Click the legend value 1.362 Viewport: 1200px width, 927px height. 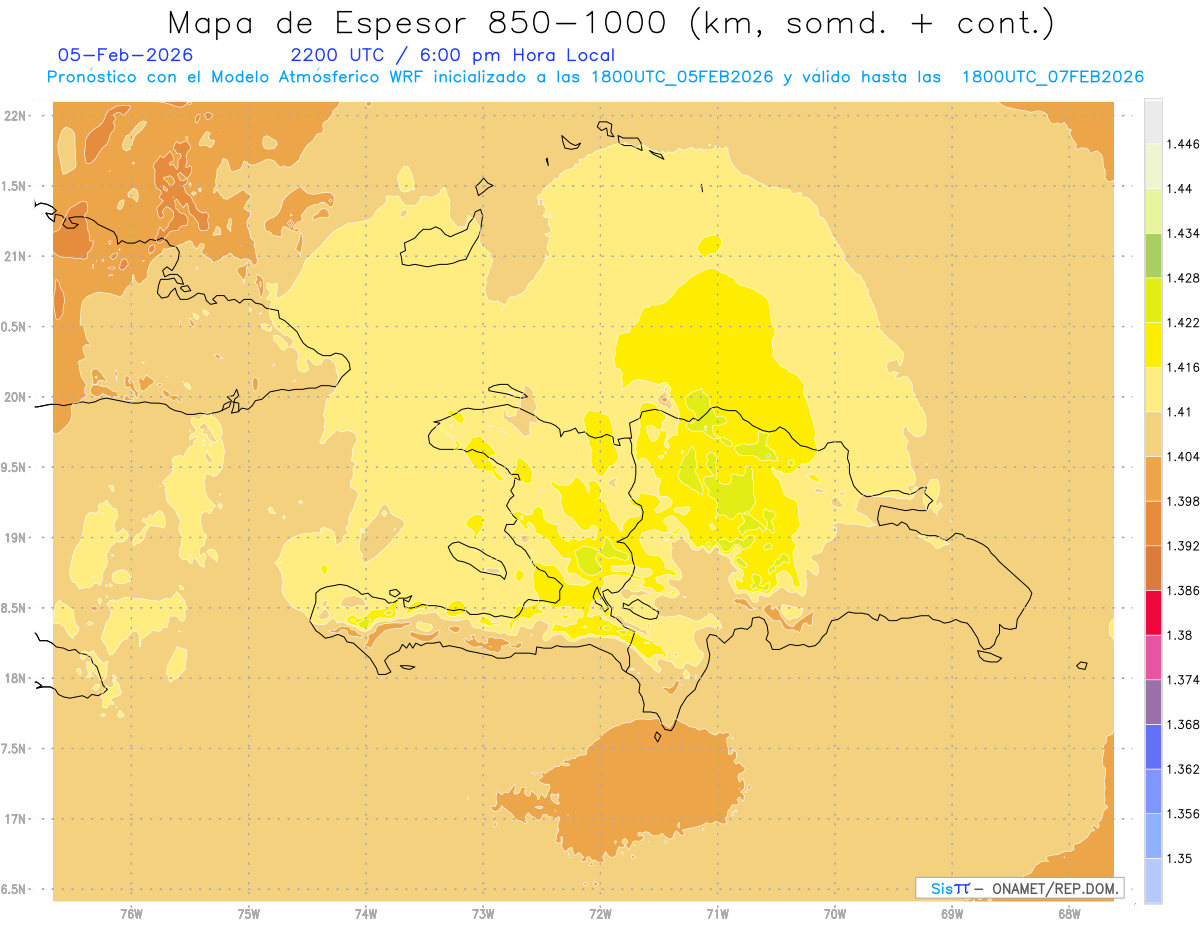pos(1185,769)
